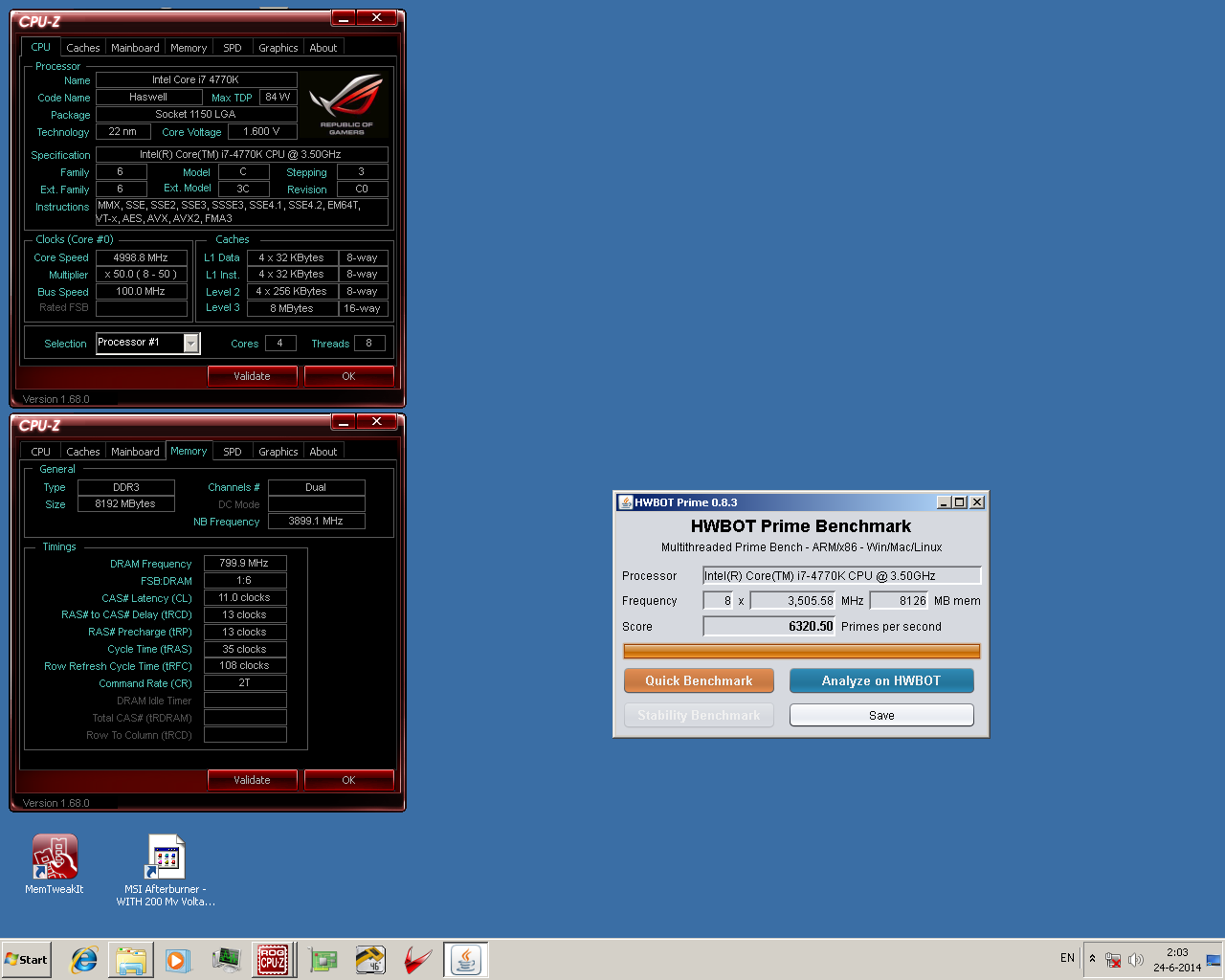Click the Core Voltage 1.600 V value
Screen dimensions: 1225x980
point(262,131)
